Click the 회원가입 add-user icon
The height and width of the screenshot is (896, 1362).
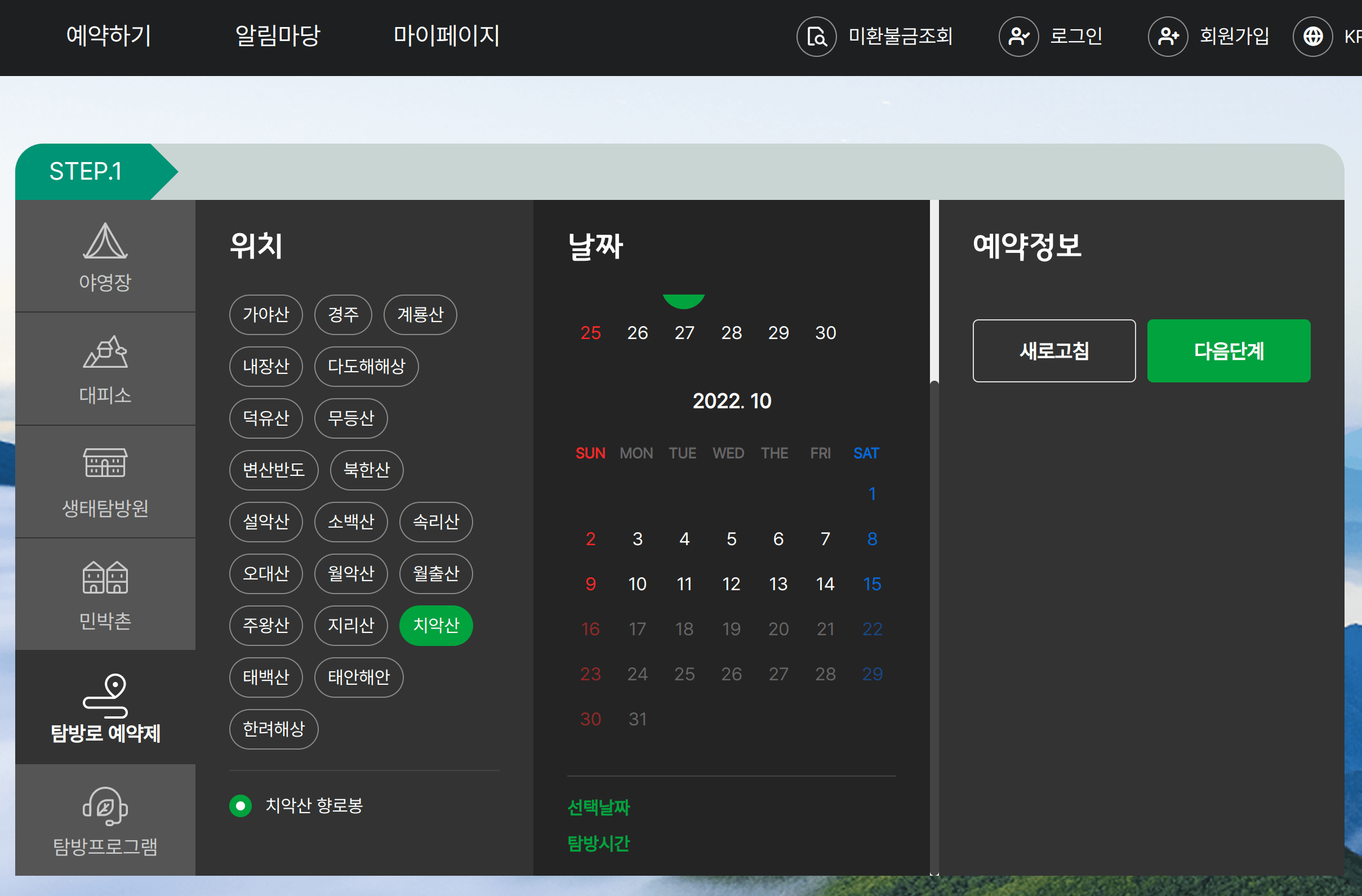[x=1168, y=36]
